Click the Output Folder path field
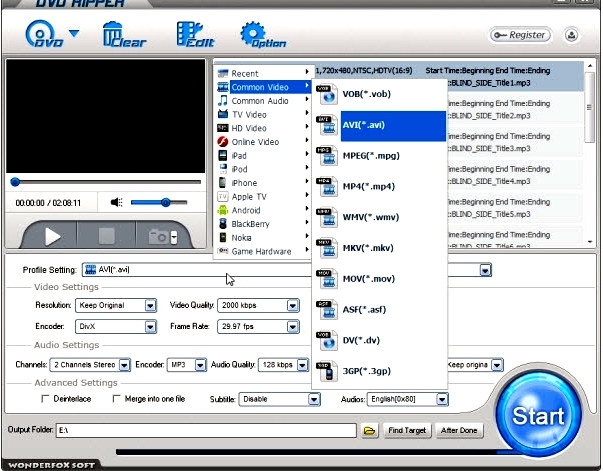 click(x=206, y=430)
